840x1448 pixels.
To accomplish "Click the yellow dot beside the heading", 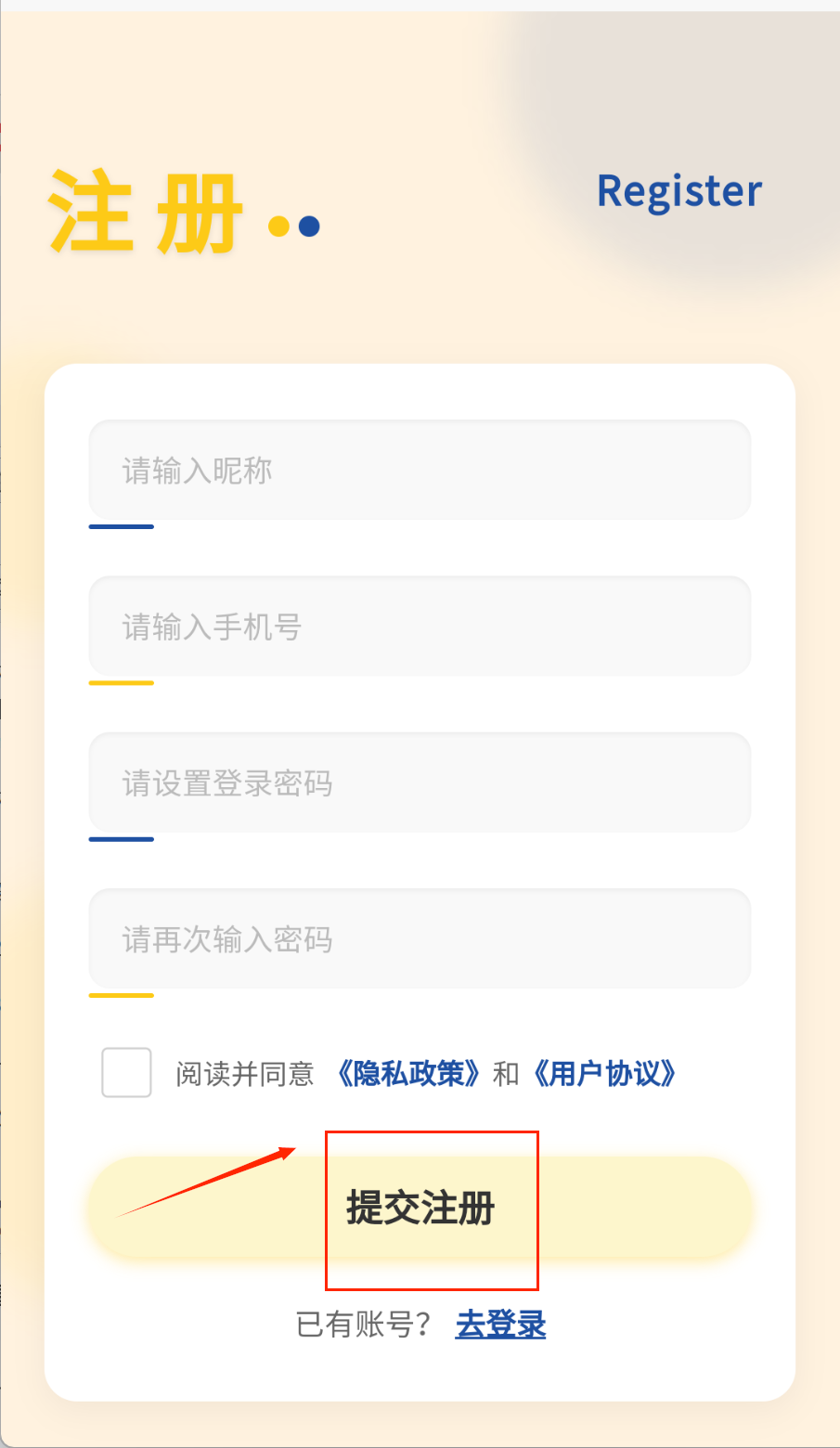I will point(278,226).
